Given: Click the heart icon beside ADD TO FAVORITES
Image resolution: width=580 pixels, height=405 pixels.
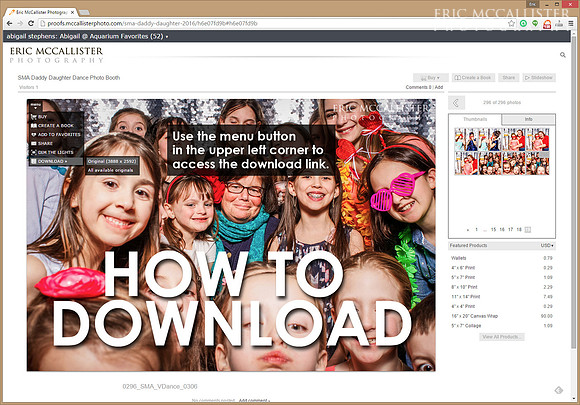Looking at the screenshot, I should click(x=34, y=135).
